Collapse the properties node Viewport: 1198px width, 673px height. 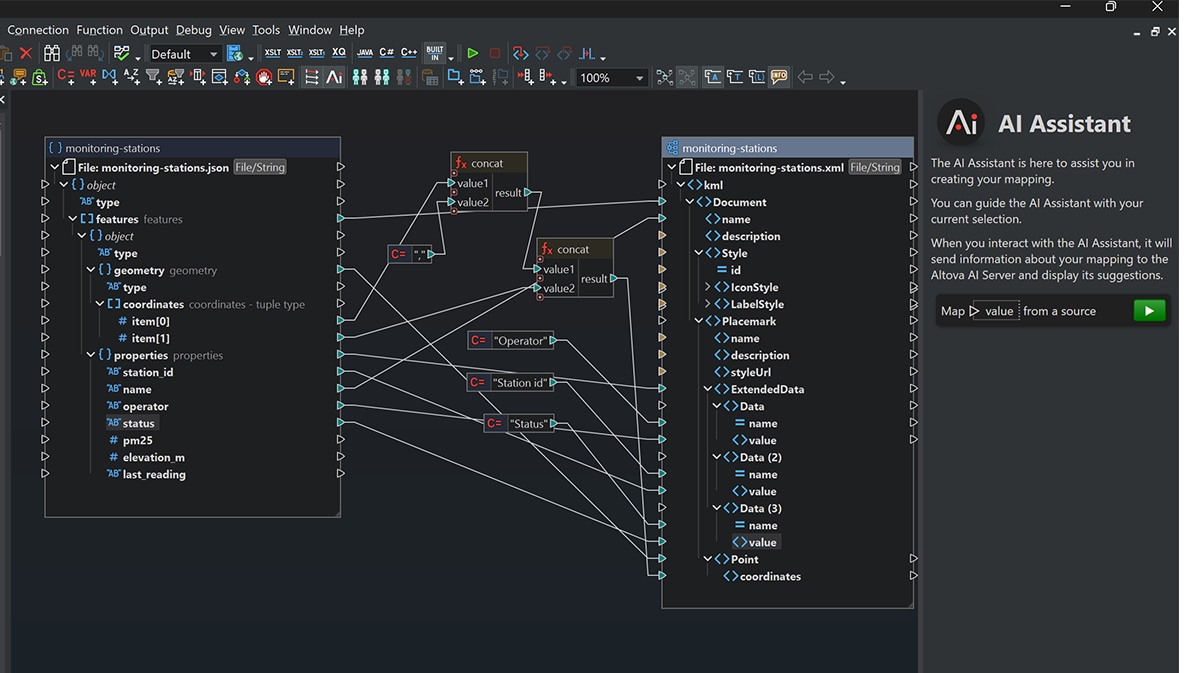(x=91, y=355)
